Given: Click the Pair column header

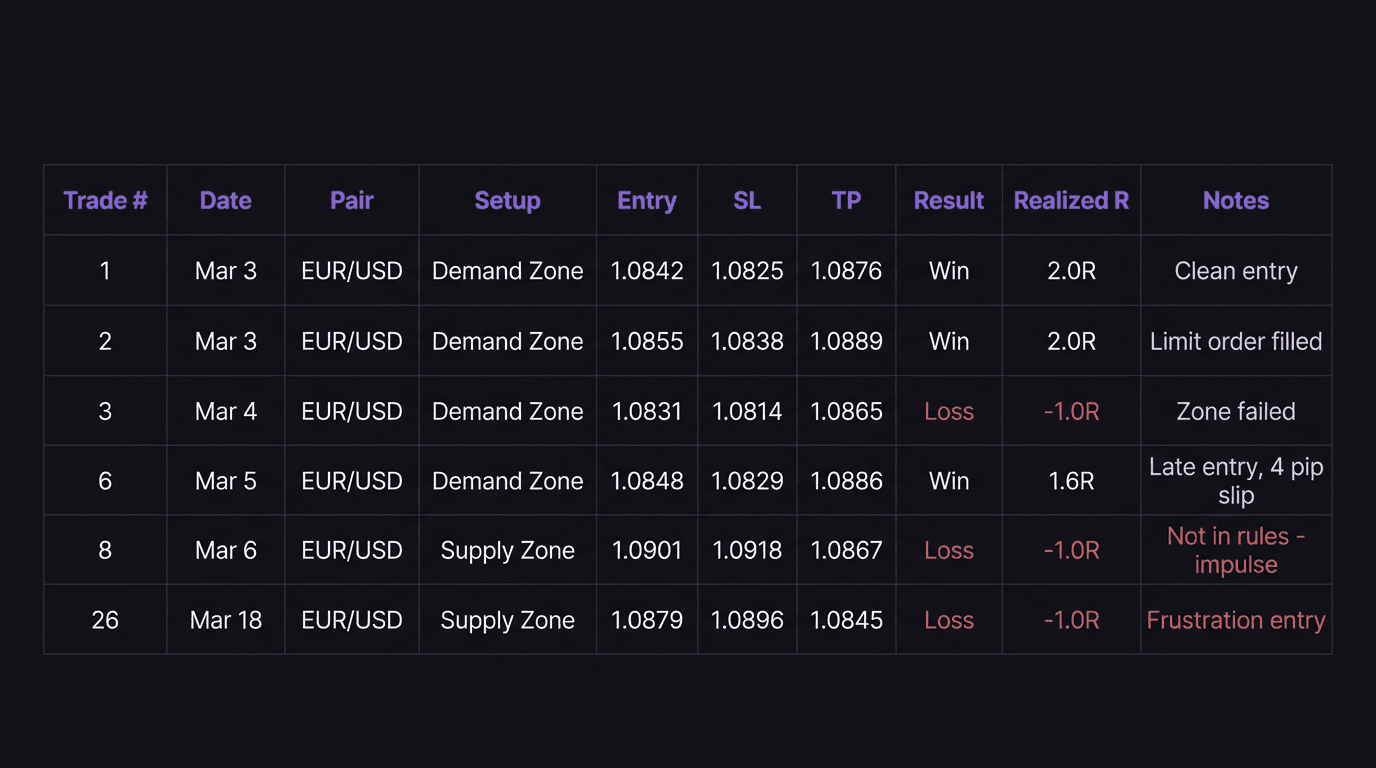Looking at the screenshot, I should (x=351, y=200).
